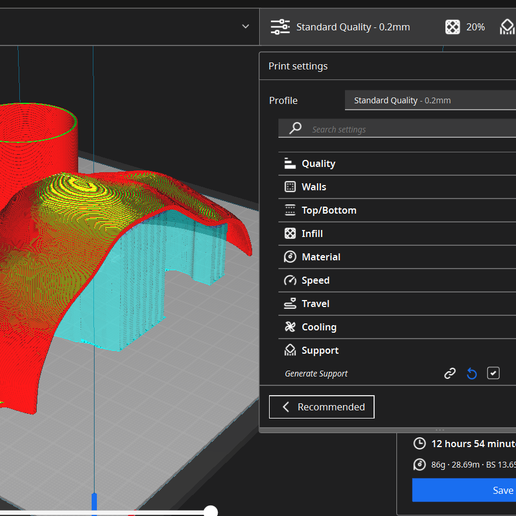Click the Walls category icon

290,187
